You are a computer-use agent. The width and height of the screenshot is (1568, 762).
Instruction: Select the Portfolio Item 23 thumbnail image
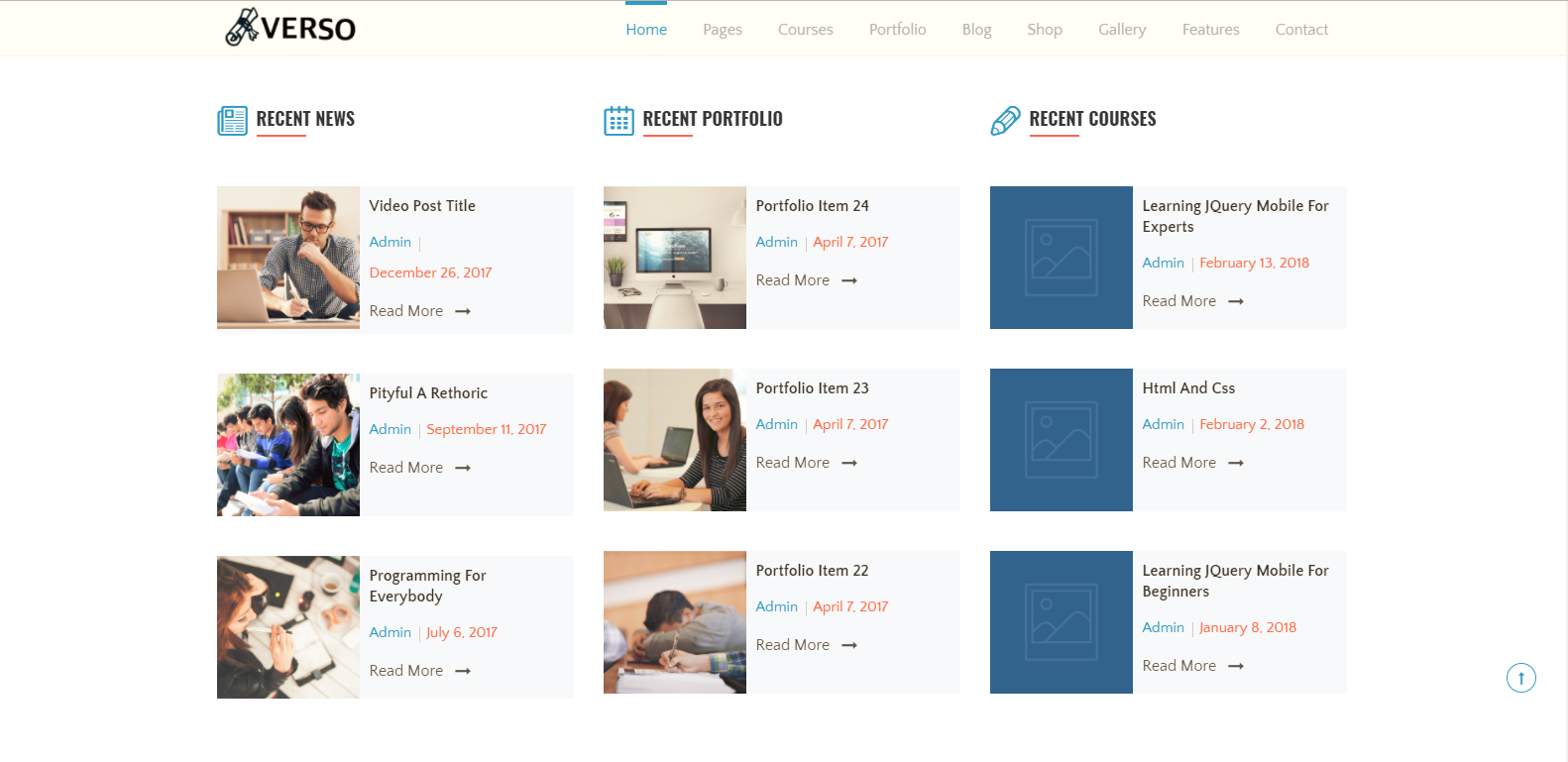click(675, 440)
